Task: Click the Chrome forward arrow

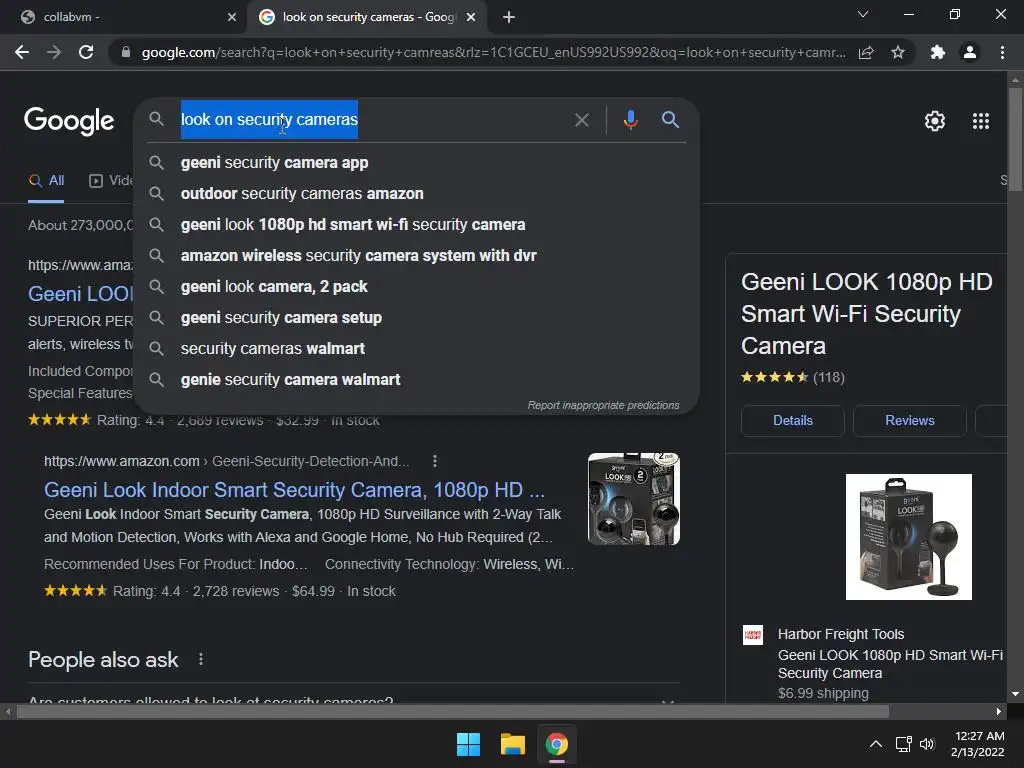Action: (54, 52)
